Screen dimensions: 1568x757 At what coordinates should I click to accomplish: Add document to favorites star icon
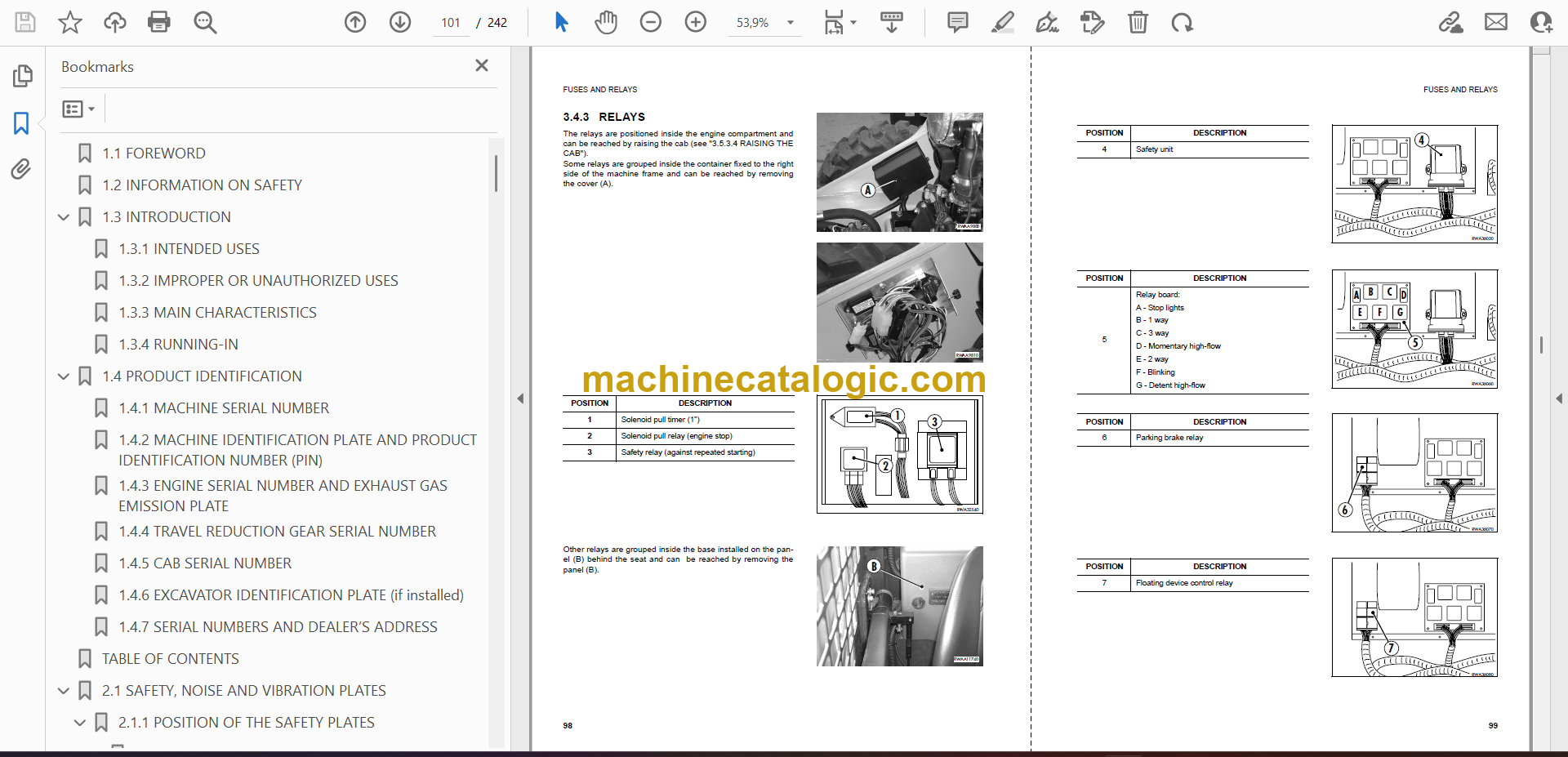click(70, 22)
